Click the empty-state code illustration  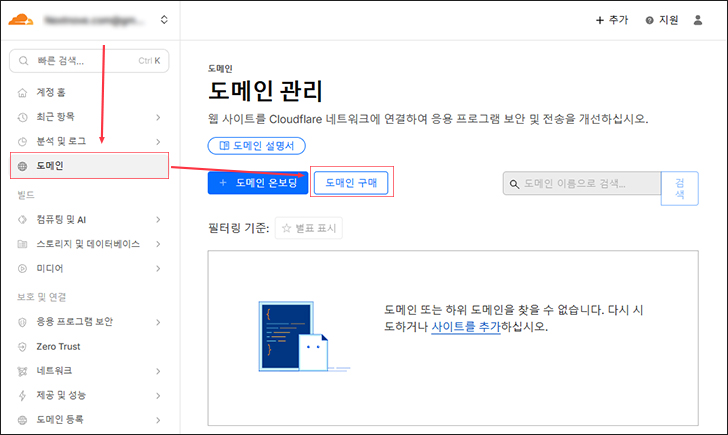coord(304,336)
